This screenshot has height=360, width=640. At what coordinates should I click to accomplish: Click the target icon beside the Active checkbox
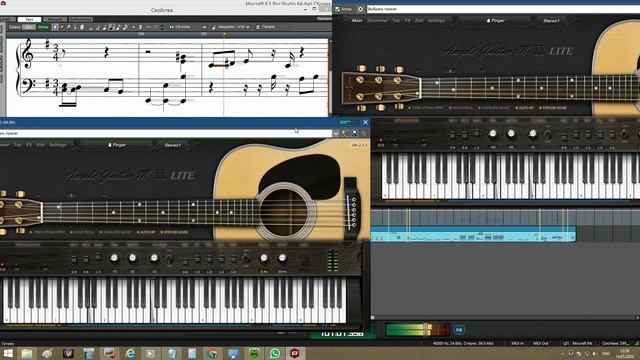[x=360, y=9]
